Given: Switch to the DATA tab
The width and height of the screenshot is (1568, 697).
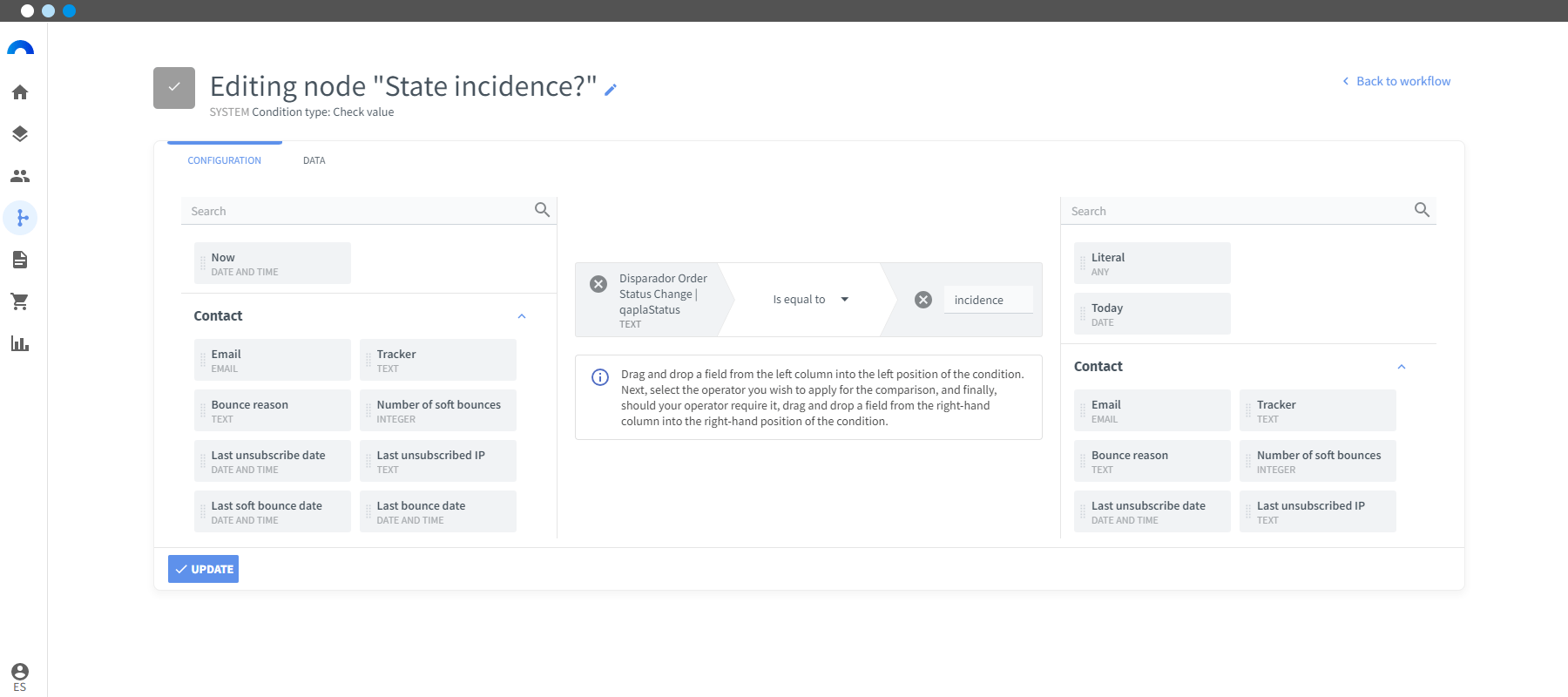Looking at the screenshot, I should [x=314, y=160].
